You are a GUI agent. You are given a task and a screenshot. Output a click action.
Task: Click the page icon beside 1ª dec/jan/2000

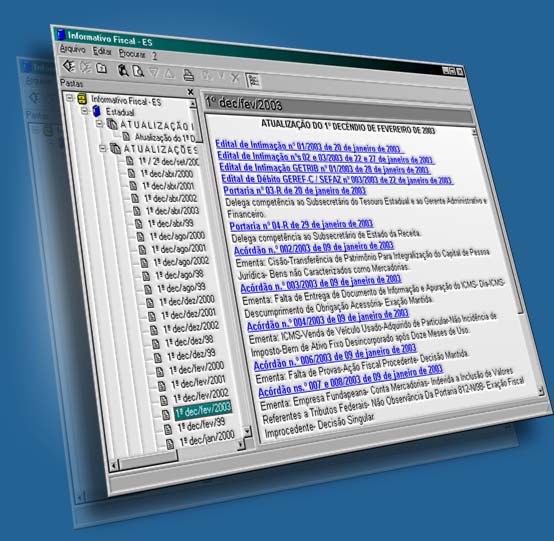pyautogui.click(x=170, y=444)
